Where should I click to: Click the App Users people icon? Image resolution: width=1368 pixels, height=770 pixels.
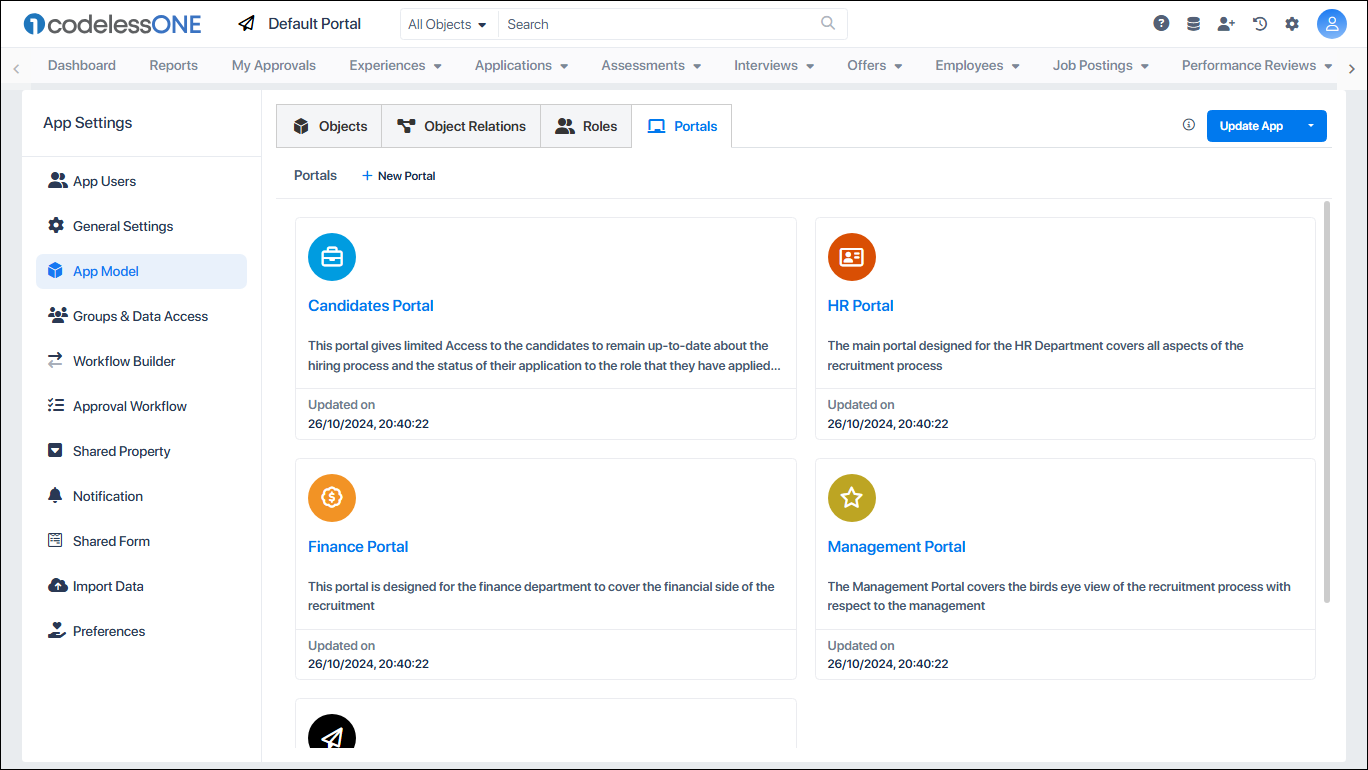tap(57, 181)
